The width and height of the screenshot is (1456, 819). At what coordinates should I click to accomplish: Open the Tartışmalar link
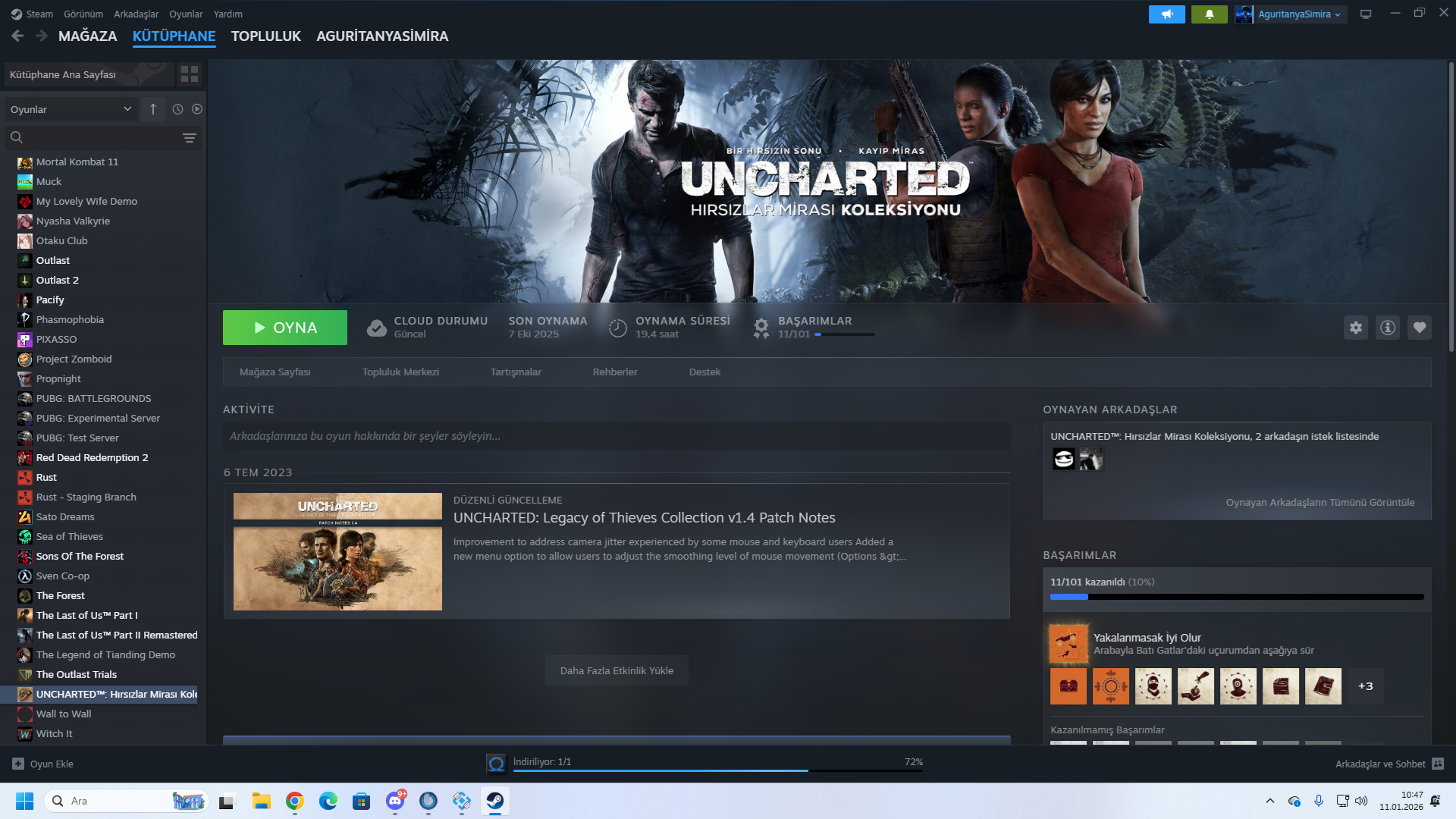516,372
